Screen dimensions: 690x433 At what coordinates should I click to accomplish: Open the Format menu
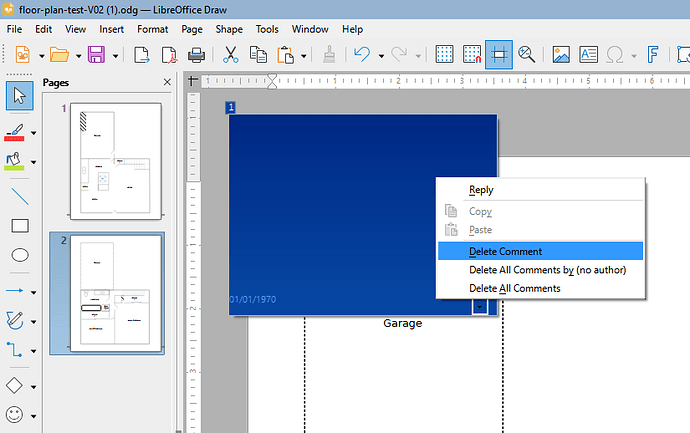pyautogui.click(x=153, y=29)
